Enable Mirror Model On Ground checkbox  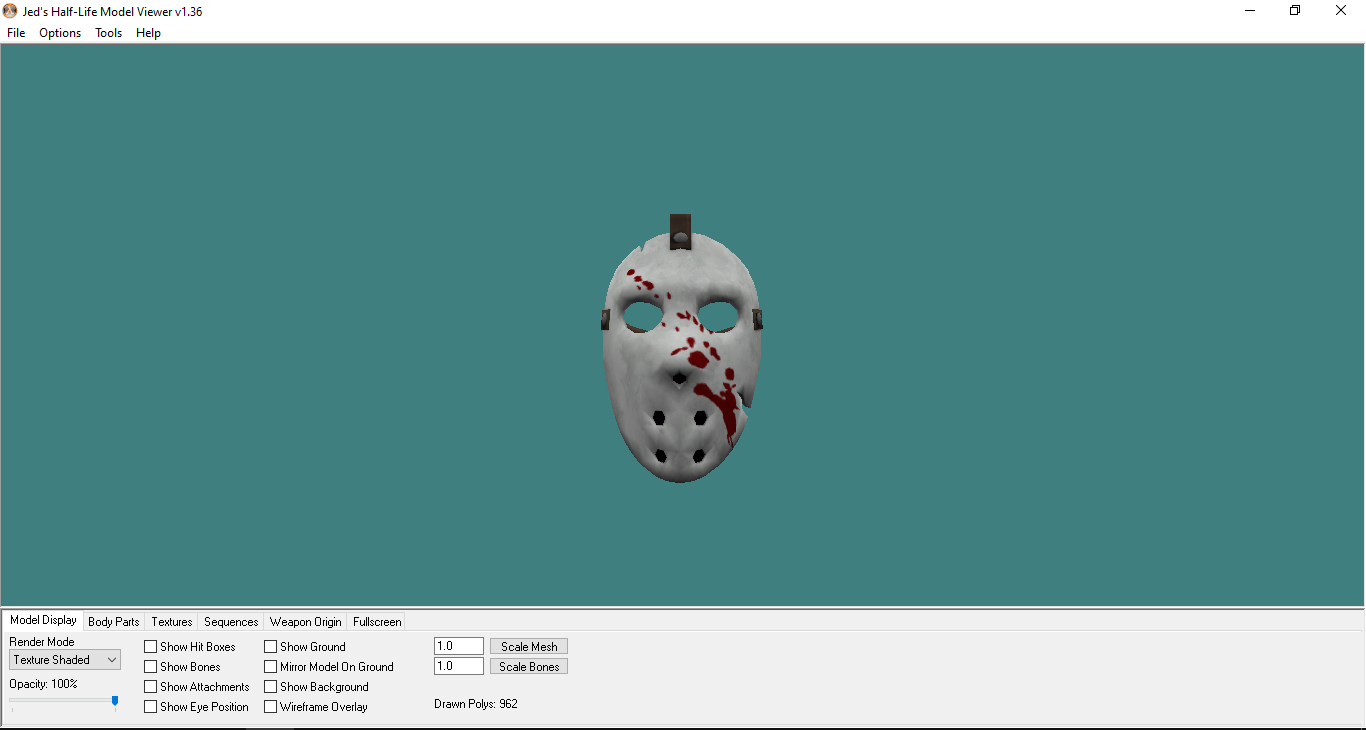(271, 667)
